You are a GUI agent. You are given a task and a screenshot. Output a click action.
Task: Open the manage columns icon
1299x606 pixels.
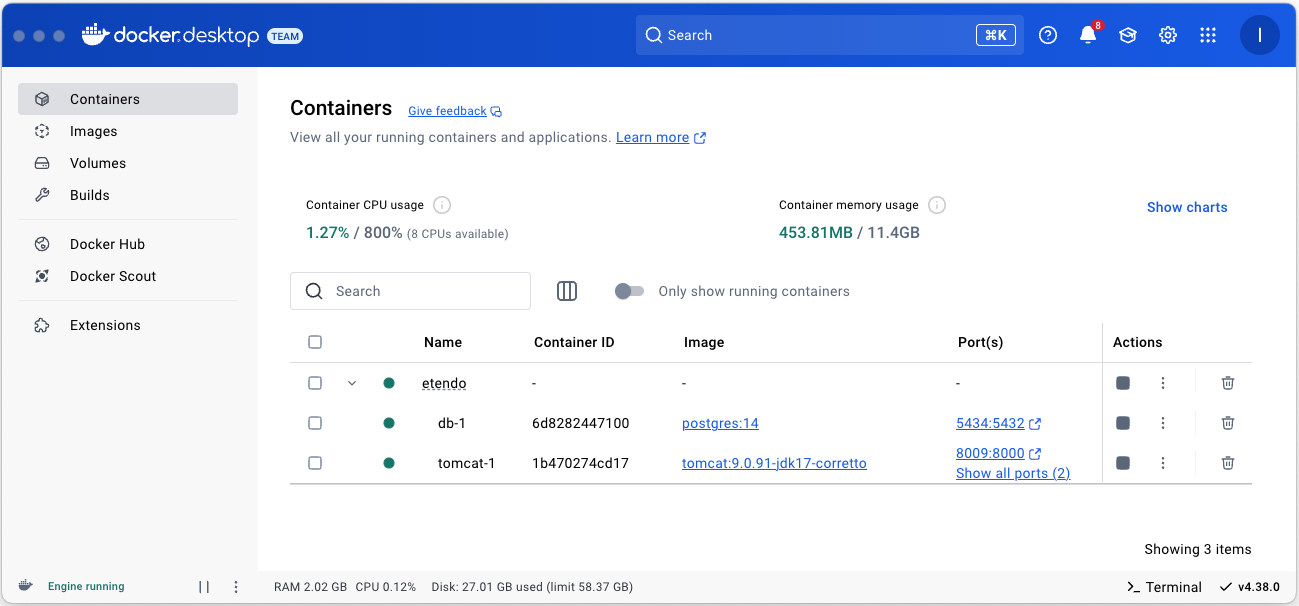pos(567,291)
